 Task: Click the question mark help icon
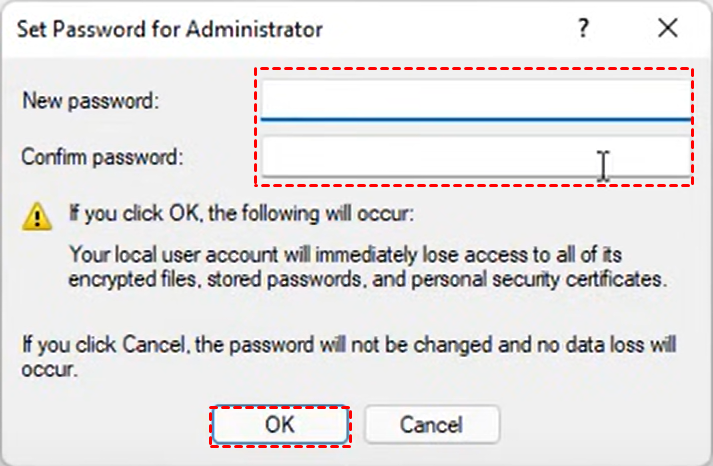point(583,28)
